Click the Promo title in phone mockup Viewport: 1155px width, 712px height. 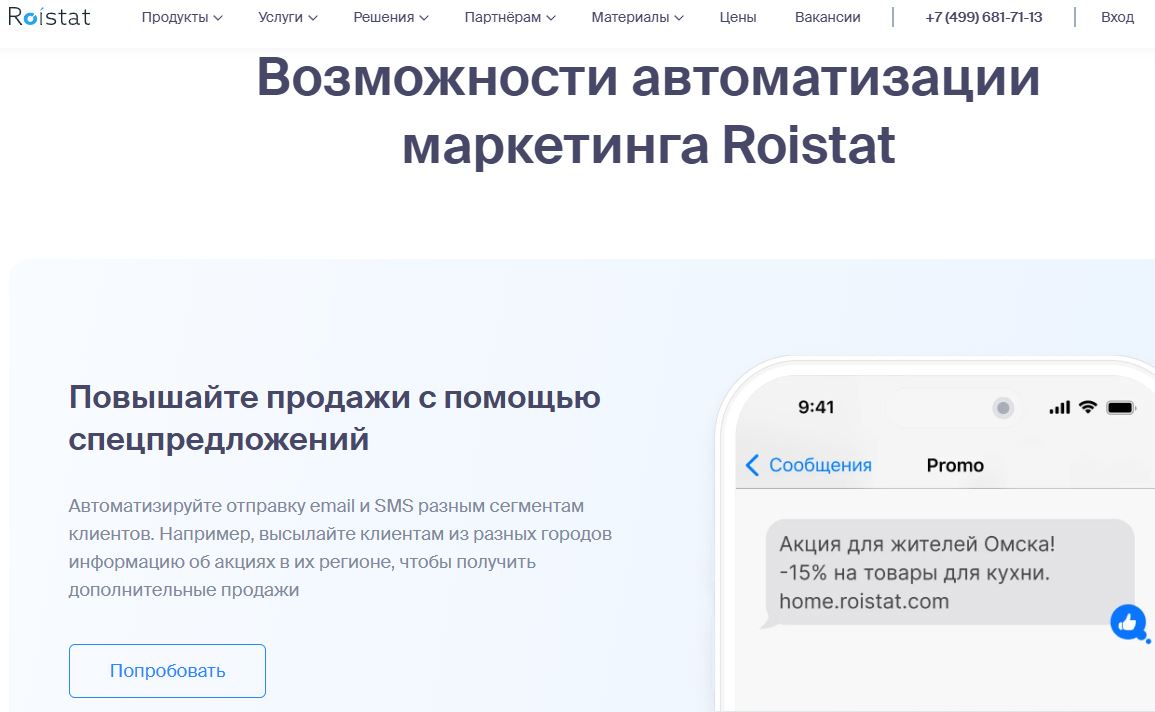pos(955,465)
